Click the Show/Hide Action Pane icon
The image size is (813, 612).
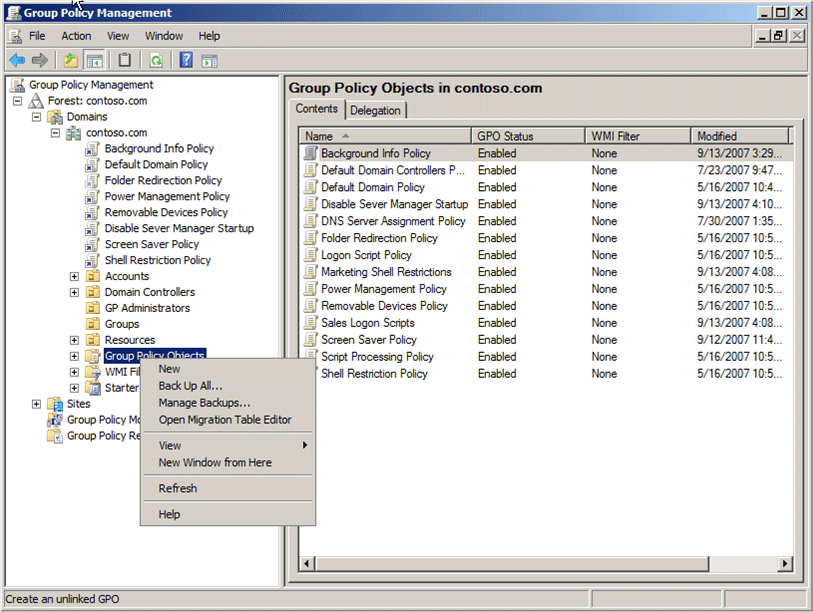tap(210, 60)
